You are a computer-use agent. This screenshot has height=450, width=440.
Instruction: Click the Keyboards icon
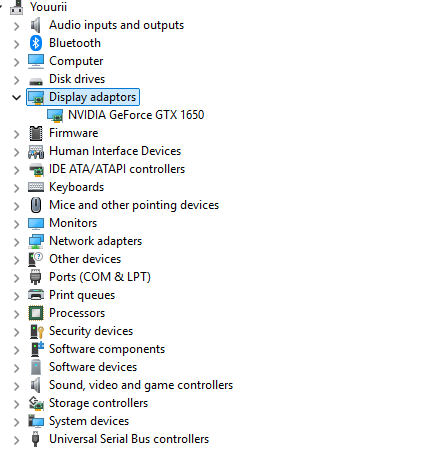(36, 187)
